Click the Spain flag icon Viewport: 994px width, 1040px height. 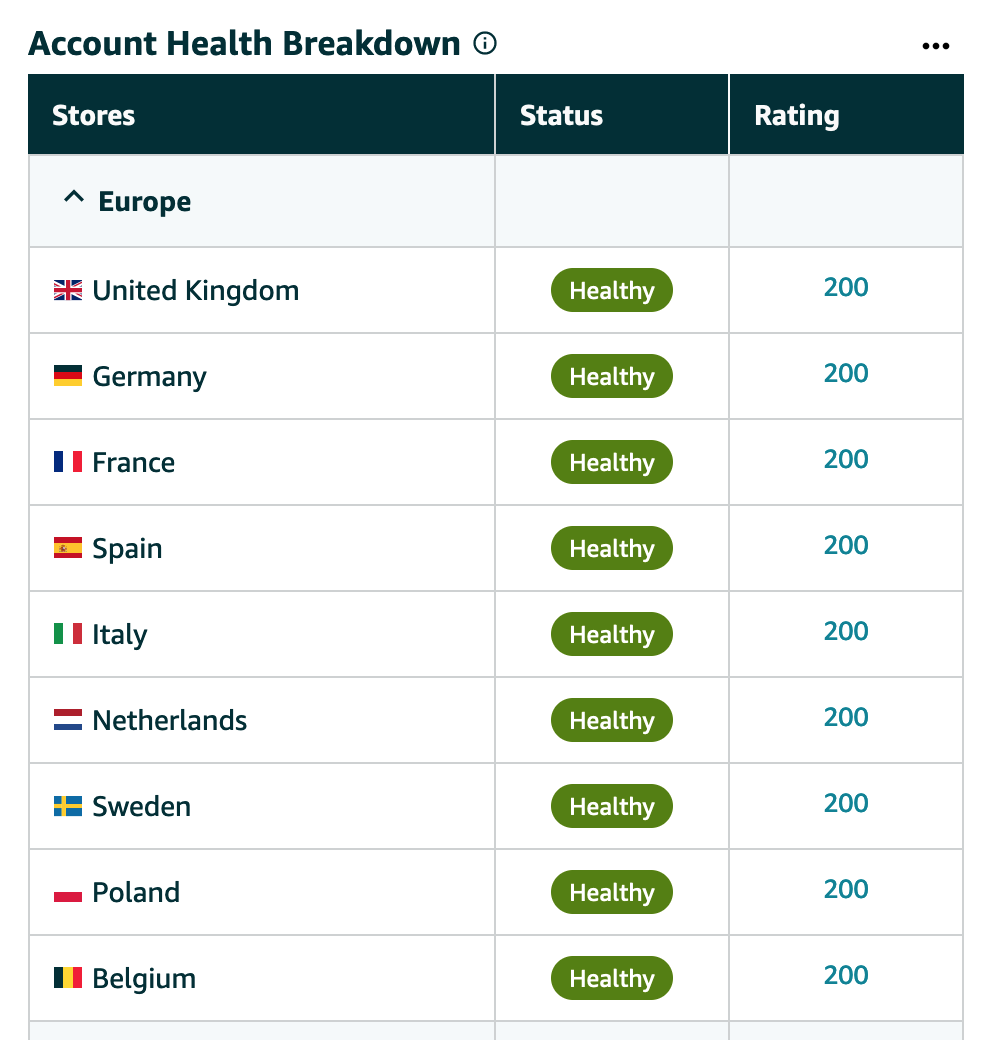[x=68, y=548]
